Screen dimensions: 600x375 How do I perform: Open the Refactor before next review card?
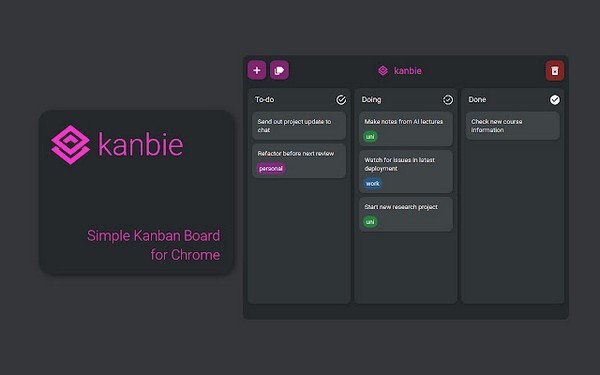(299, 161)
